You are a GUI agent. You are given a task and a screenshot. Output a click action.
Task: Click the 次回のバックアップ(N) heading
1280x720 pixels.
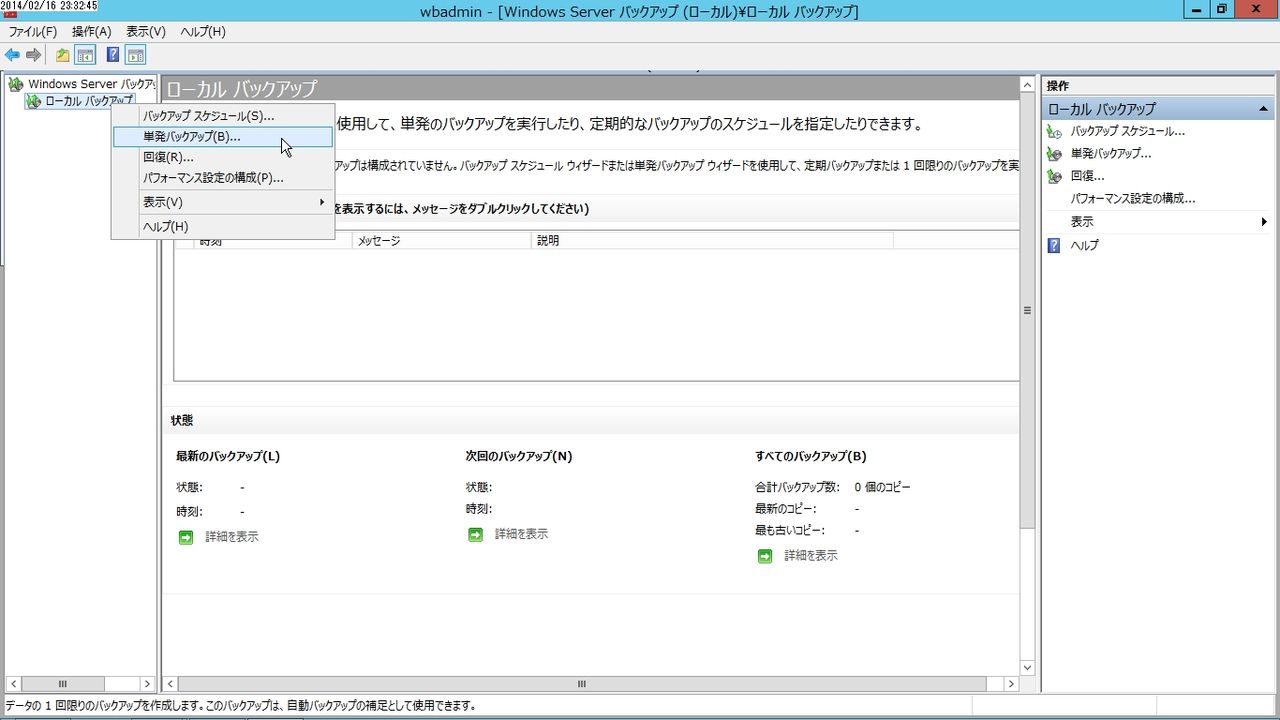tap(519, 456)
